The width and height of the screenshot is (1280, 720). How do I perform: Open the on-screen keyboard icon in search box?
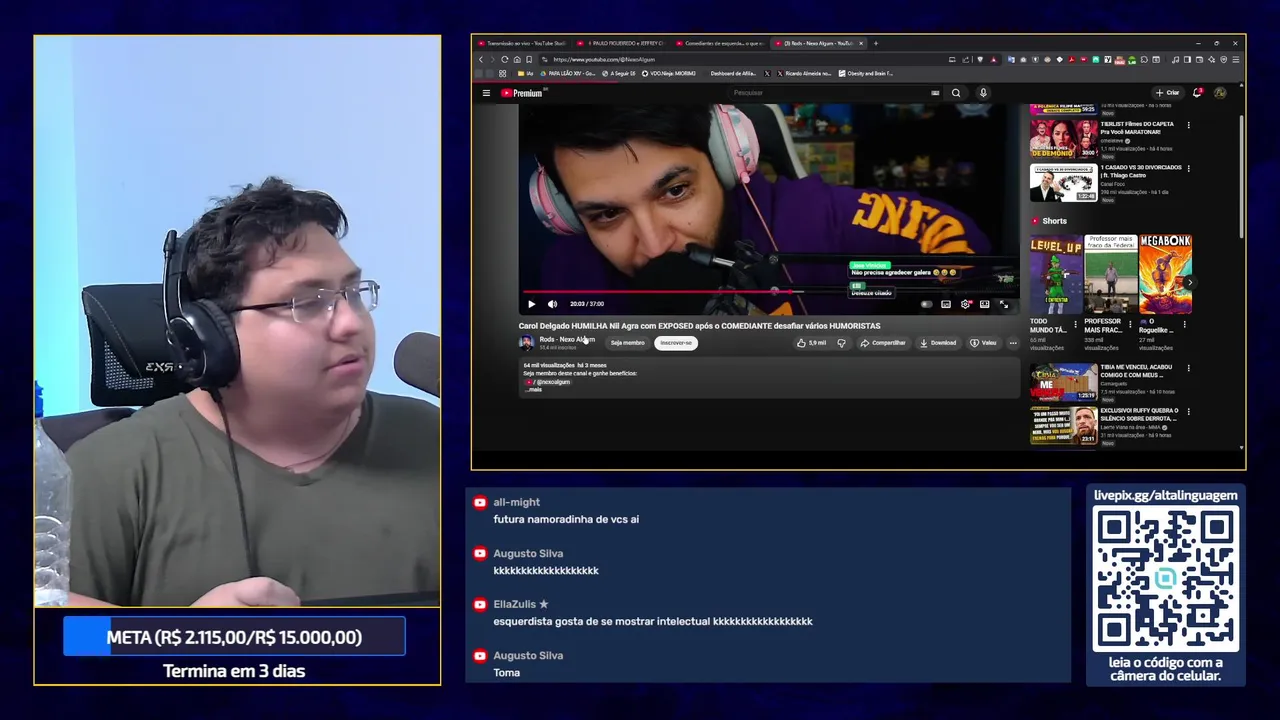935,93
